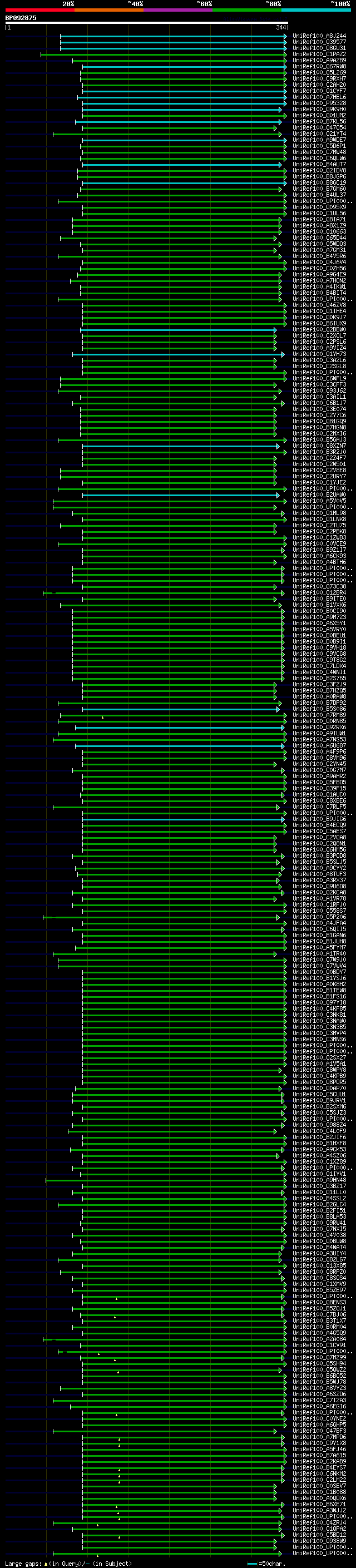Click label UniRef100_C7RLF5
The width and height of the screenshot is (356, 1568).
pos(319,807)
